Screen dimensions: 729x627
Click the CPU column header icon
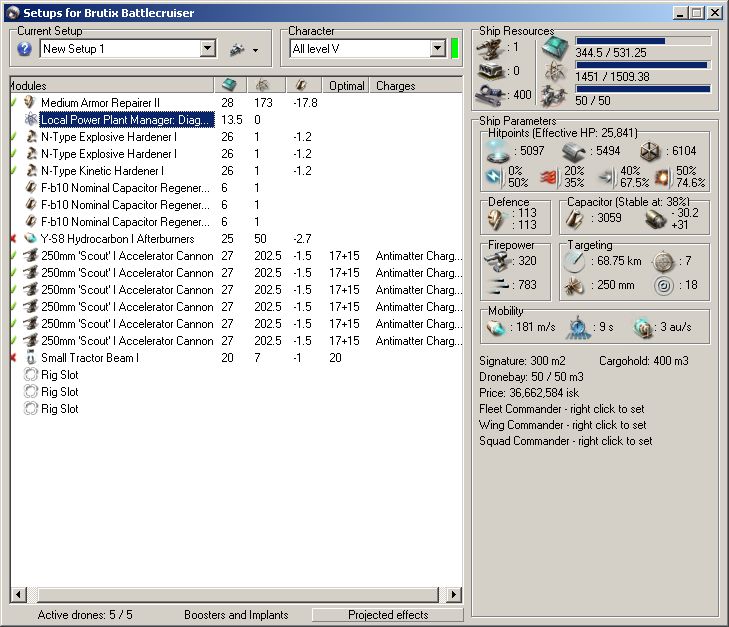coord(229,85)
